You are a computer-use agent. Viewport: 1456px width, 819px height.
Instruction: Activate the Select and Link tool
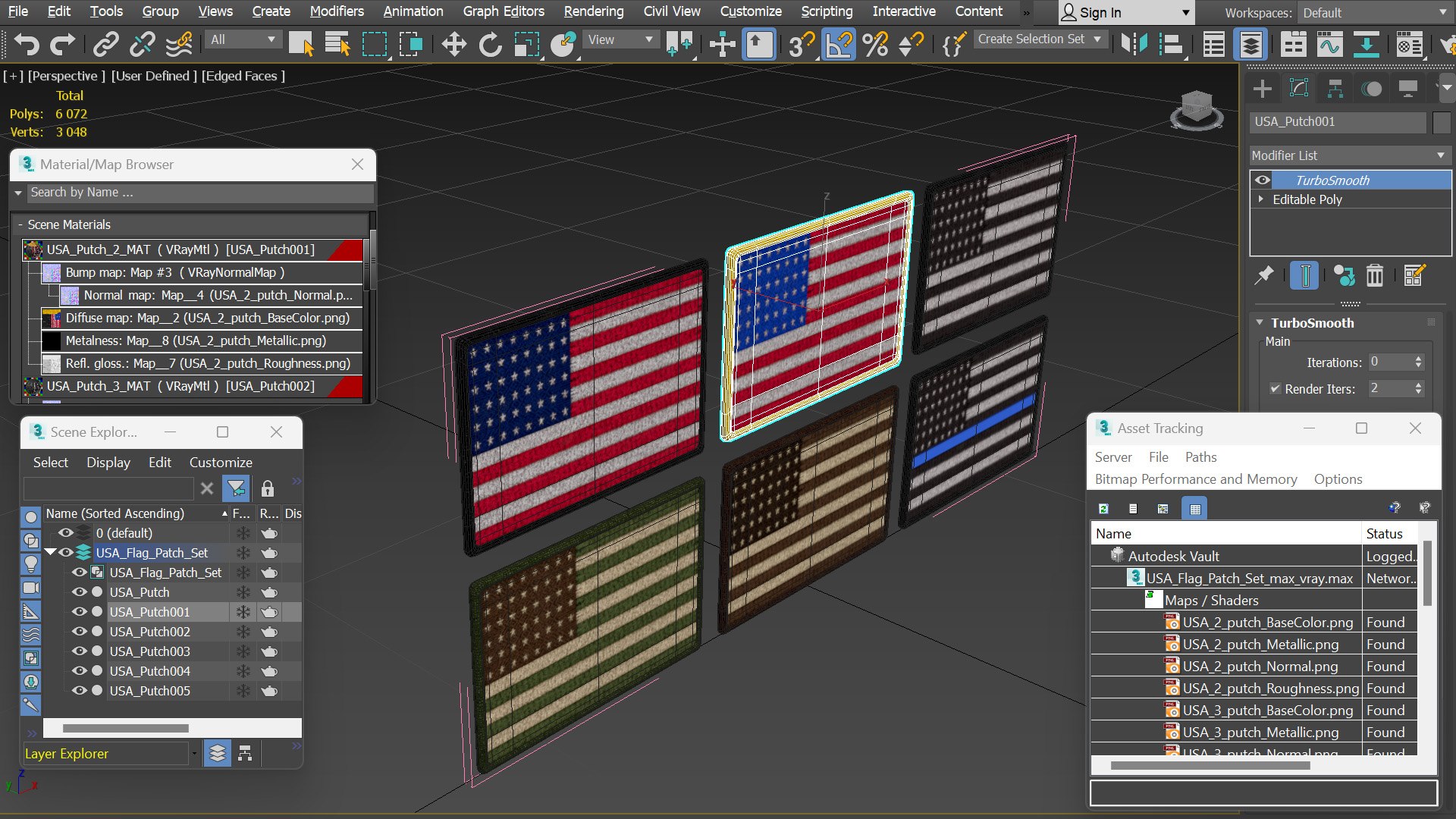(105, 45)
